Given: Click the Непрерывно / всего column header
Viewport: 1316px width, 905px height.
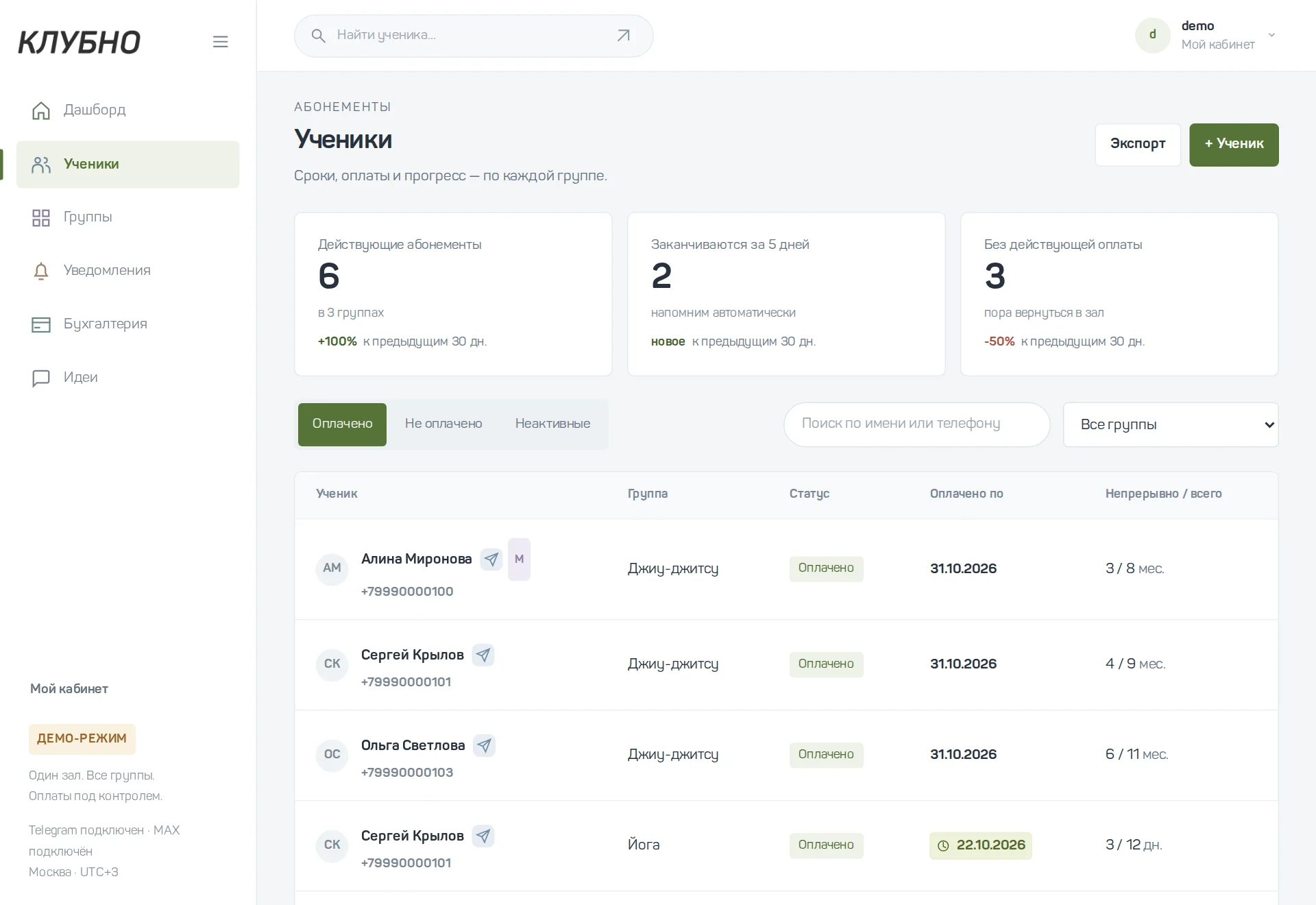Looking at the screenshot, I should pyautogui.click(x=1163, y=494).
